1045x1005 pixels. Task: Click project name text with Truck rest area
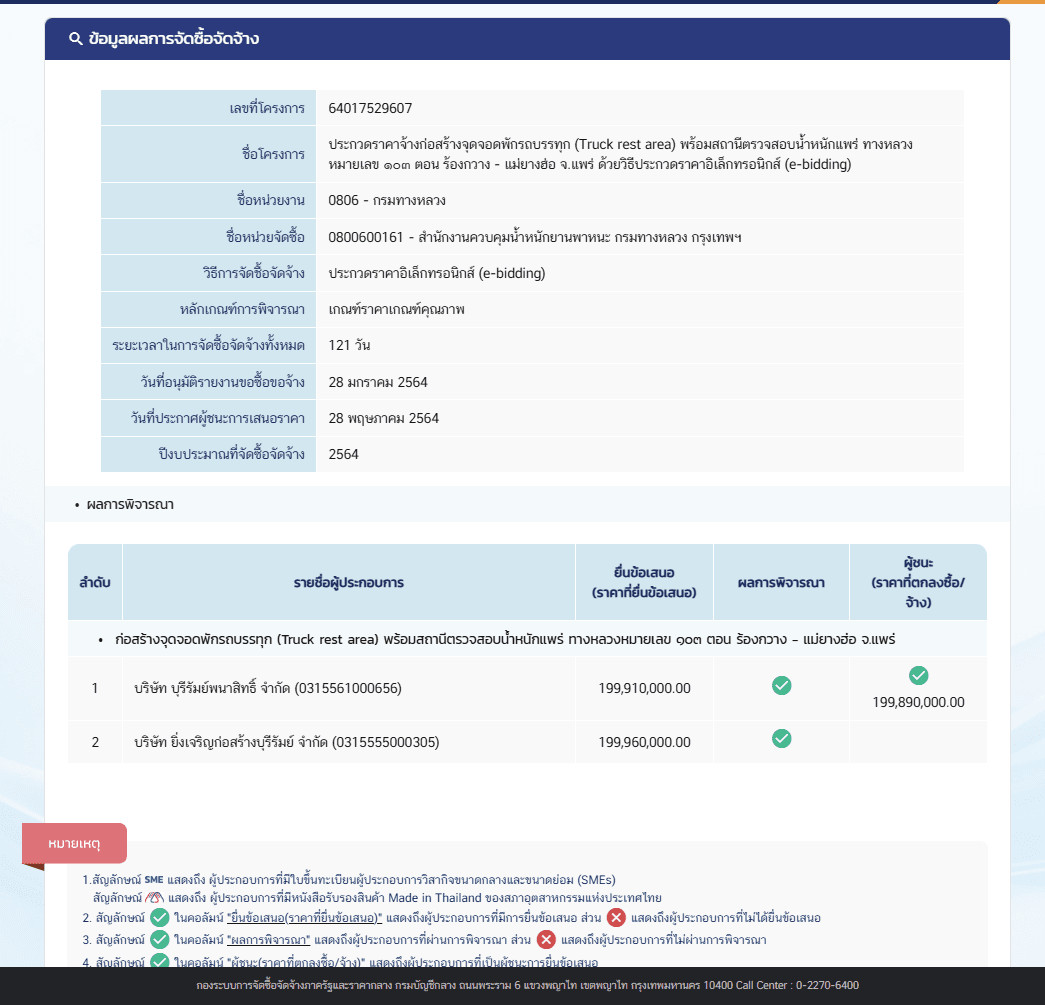click(x=620, y=154)
